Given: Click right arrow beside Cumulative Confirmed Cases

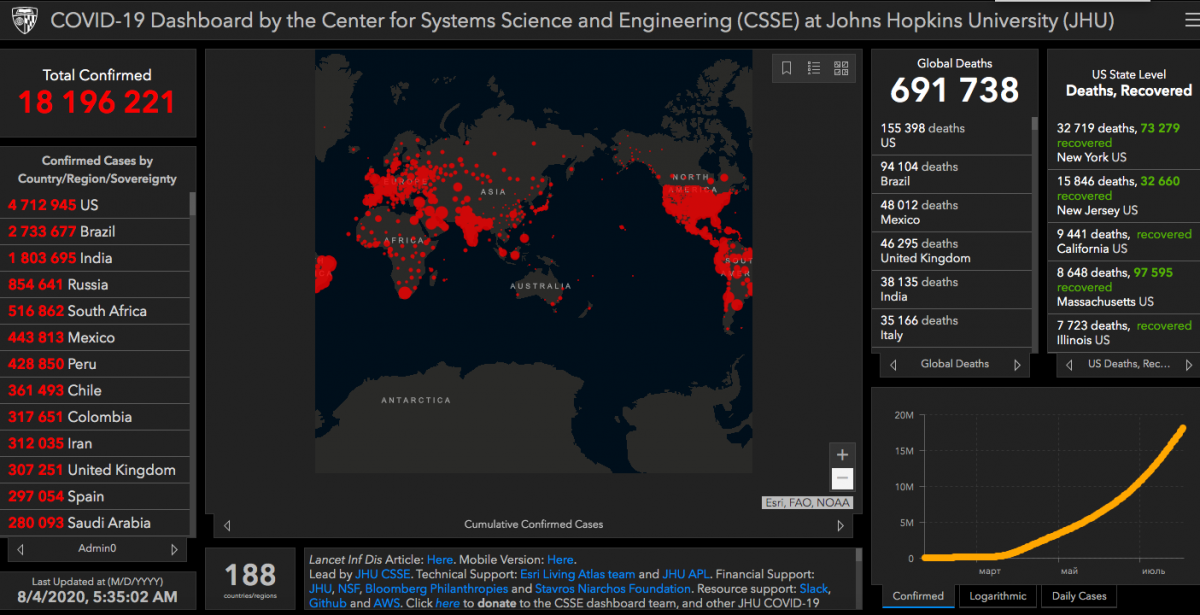Looking at the screenshot, I should click(x=842, y=525).
